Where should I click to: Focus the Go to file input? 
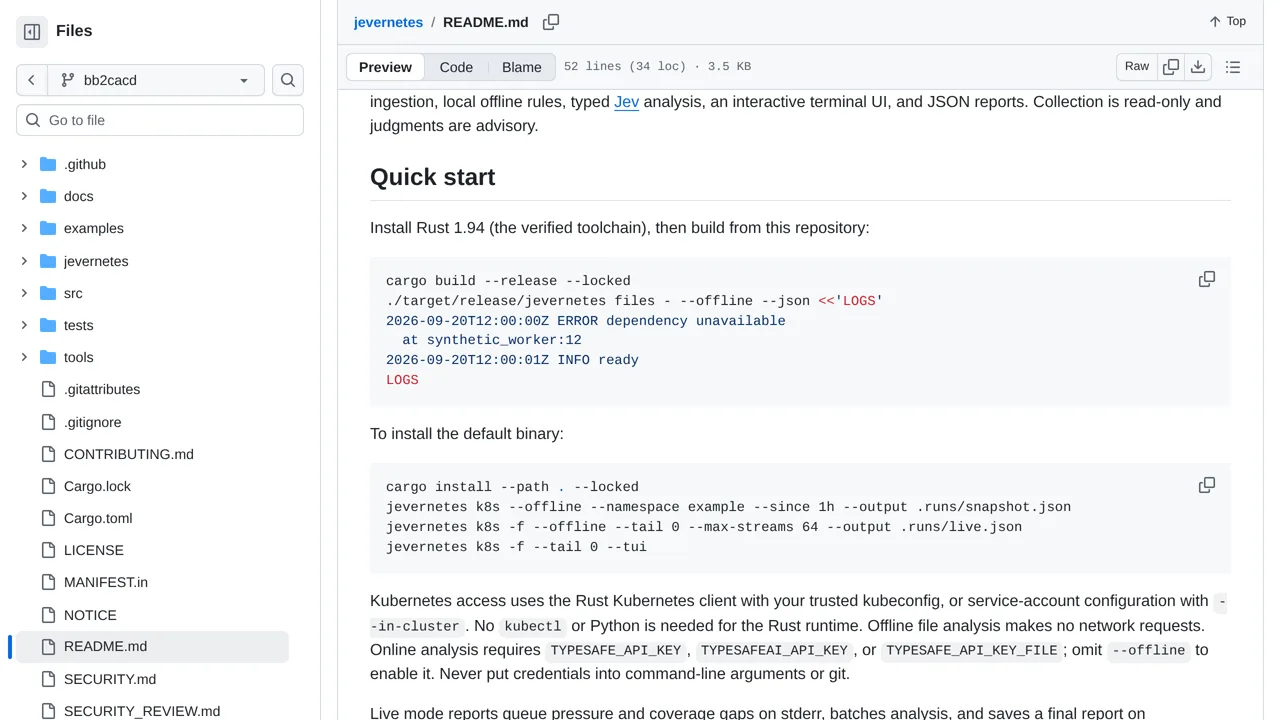[x=160, y=120]
